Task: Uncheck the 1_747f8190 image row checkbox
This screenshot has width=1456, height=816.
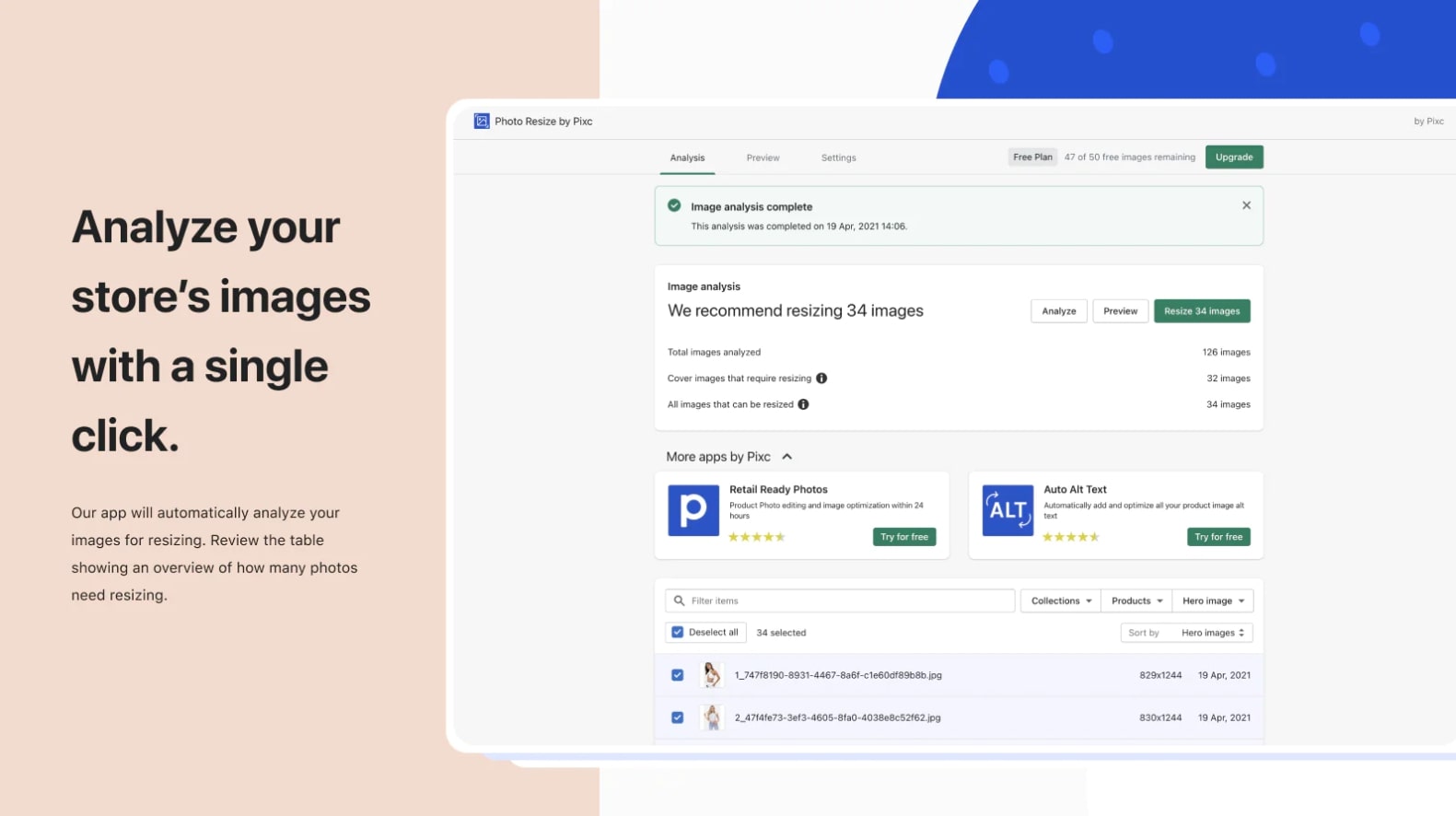Action: pyautogui.click(x=678, y=675)
